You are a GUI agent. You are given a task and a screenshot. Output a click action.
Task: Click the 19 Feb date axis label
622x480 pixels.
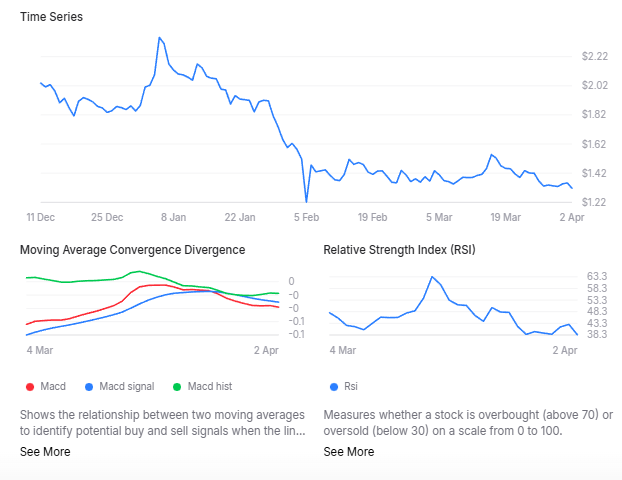(x=373, y=217)
